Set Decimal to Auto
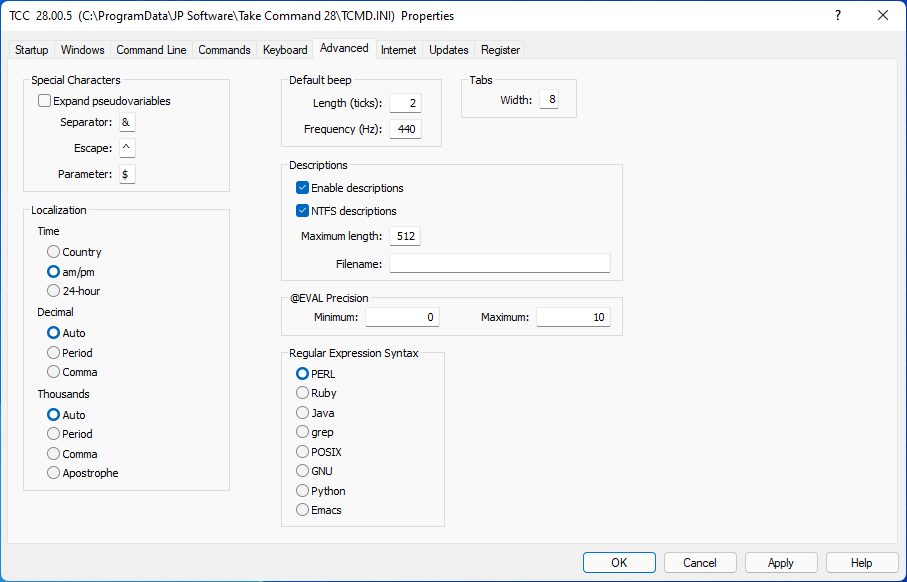This screenshot has width=907, height=582. [66, 333]
